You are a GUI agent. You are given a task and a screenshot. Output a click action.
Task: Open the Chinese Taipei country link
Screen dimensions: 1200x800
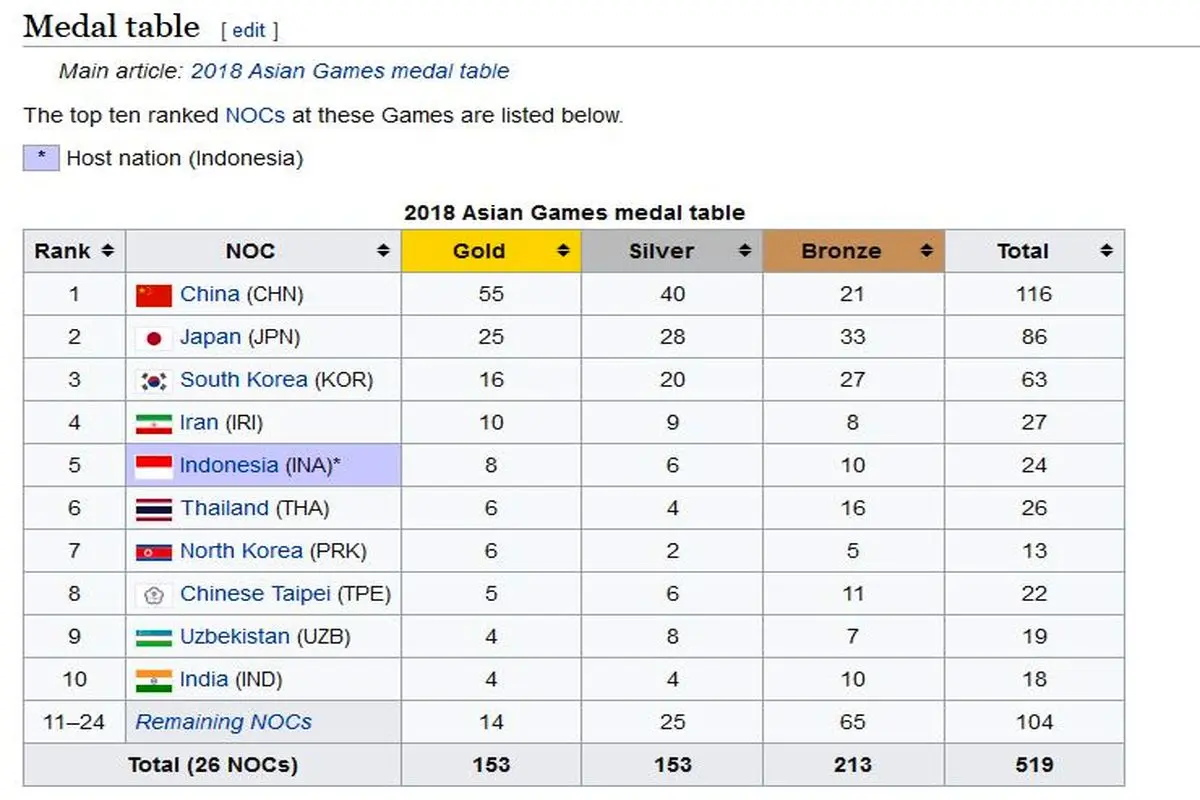255,594
